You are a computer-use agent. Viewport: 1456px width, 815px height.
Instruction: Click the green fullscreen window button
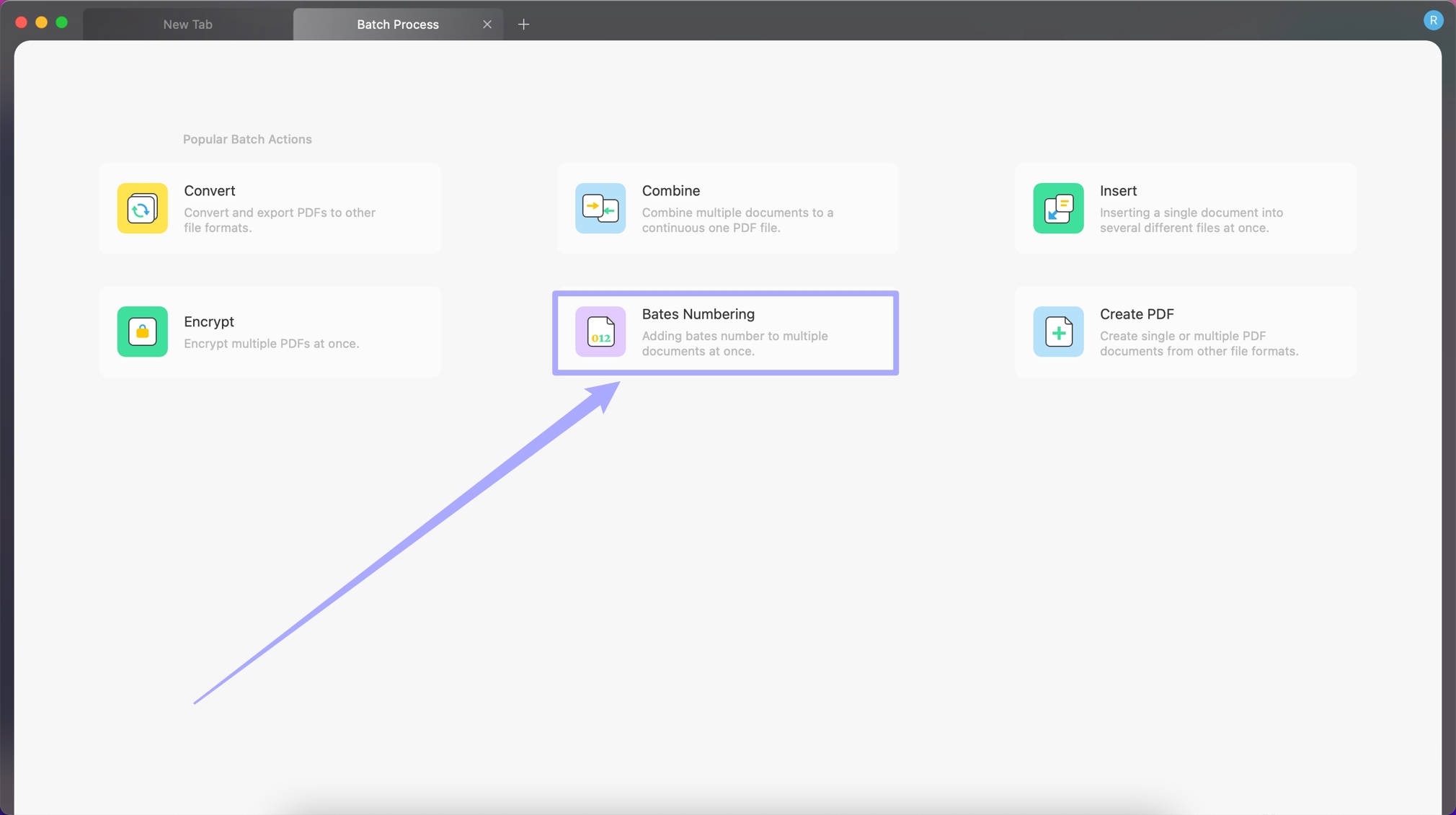pos(62,22)
